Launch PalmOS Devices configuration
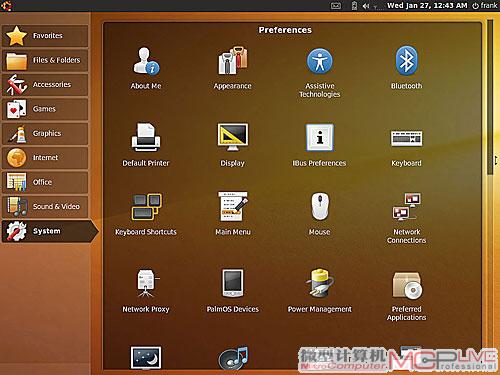500x375 pixels. tap(233, 291)
